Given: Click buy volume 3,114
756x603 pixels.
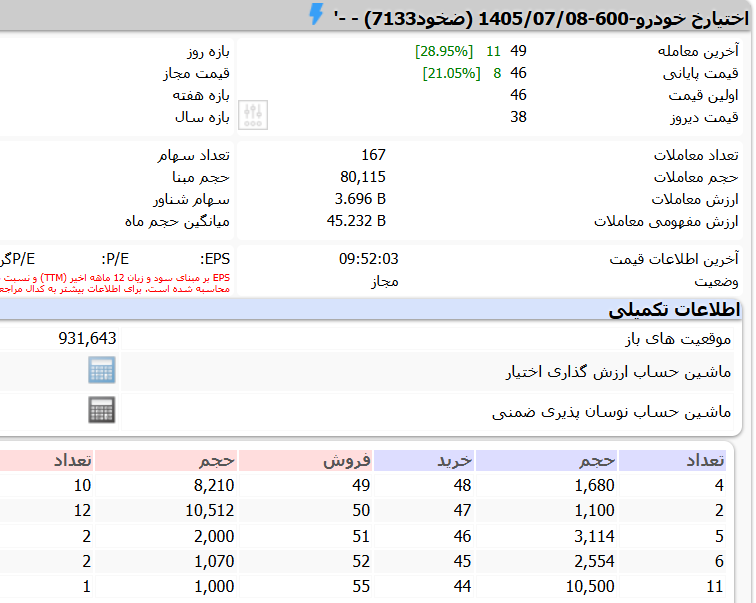Looking at the screenshot, I should (594, 536).
